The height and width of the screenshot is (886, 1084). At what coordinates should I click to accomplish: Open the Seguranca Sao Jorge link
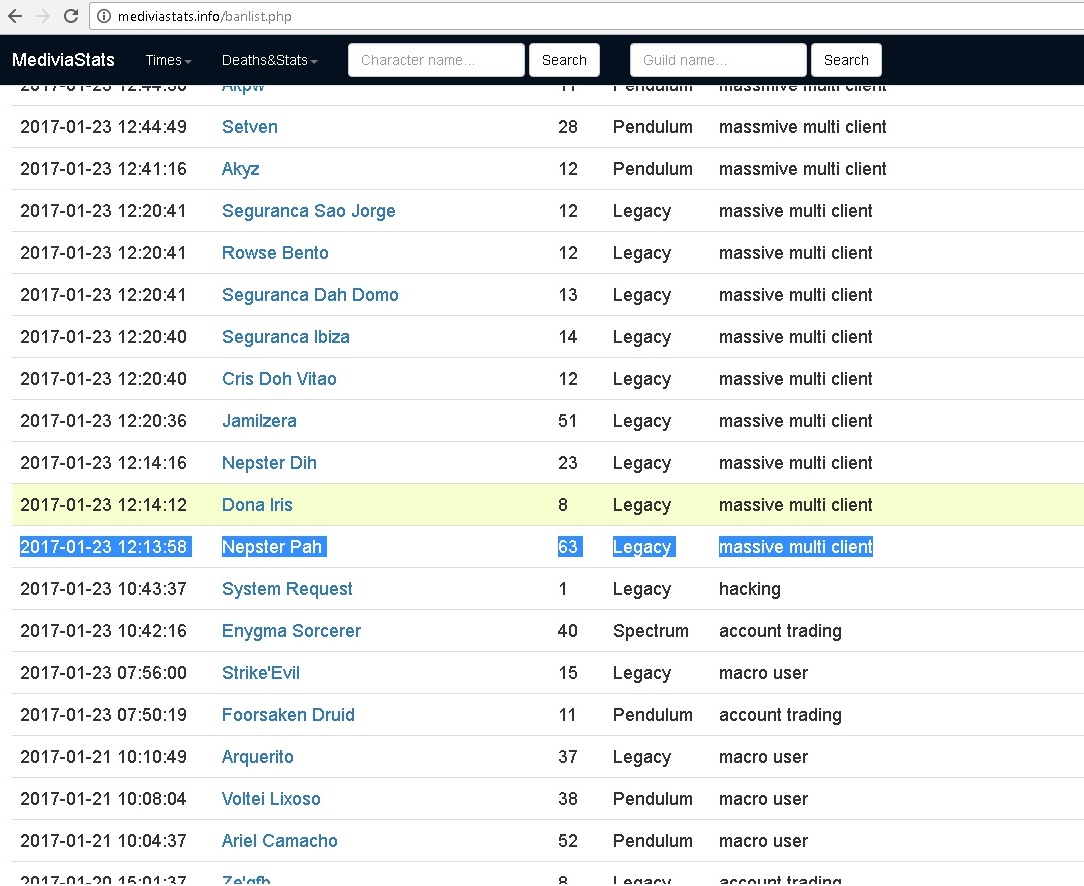click(x=308, y=211)
